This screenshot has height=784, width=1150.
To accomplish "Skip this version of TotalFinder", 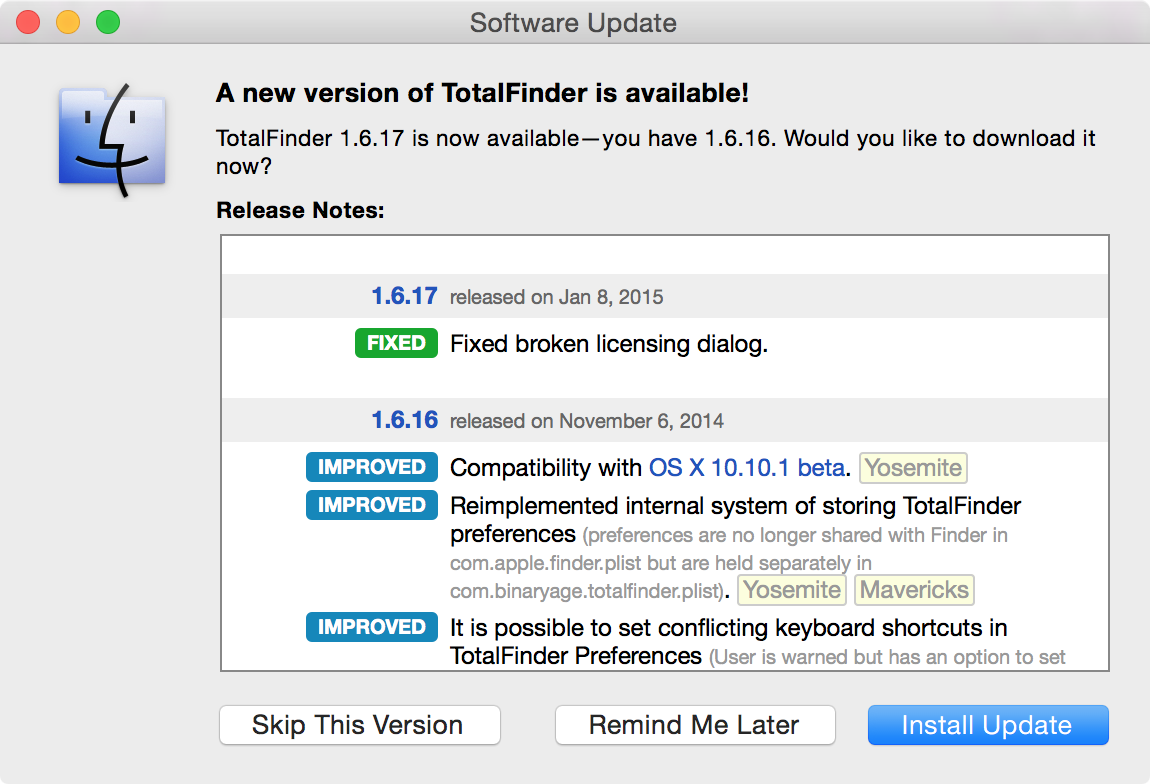I will [359, 725].
